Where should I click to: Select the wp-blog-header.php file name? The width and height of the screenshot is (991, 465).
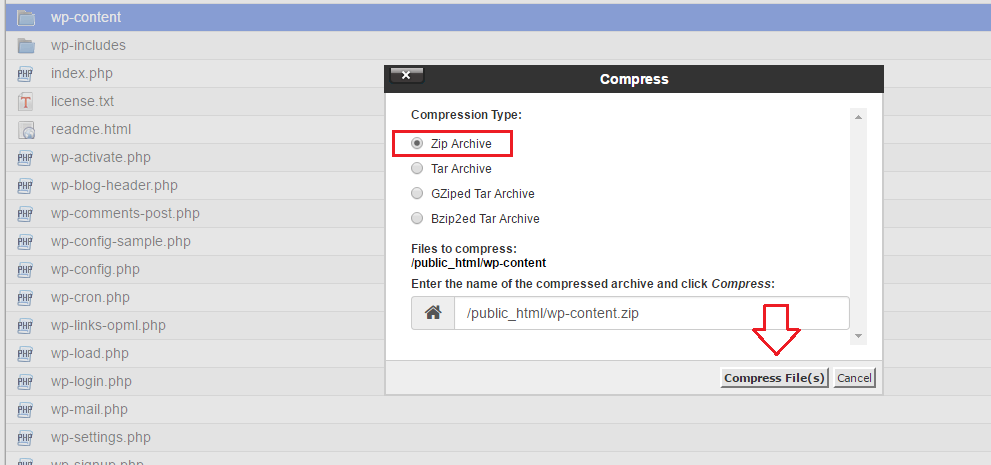pyautogui.click(x=114, y=186)
